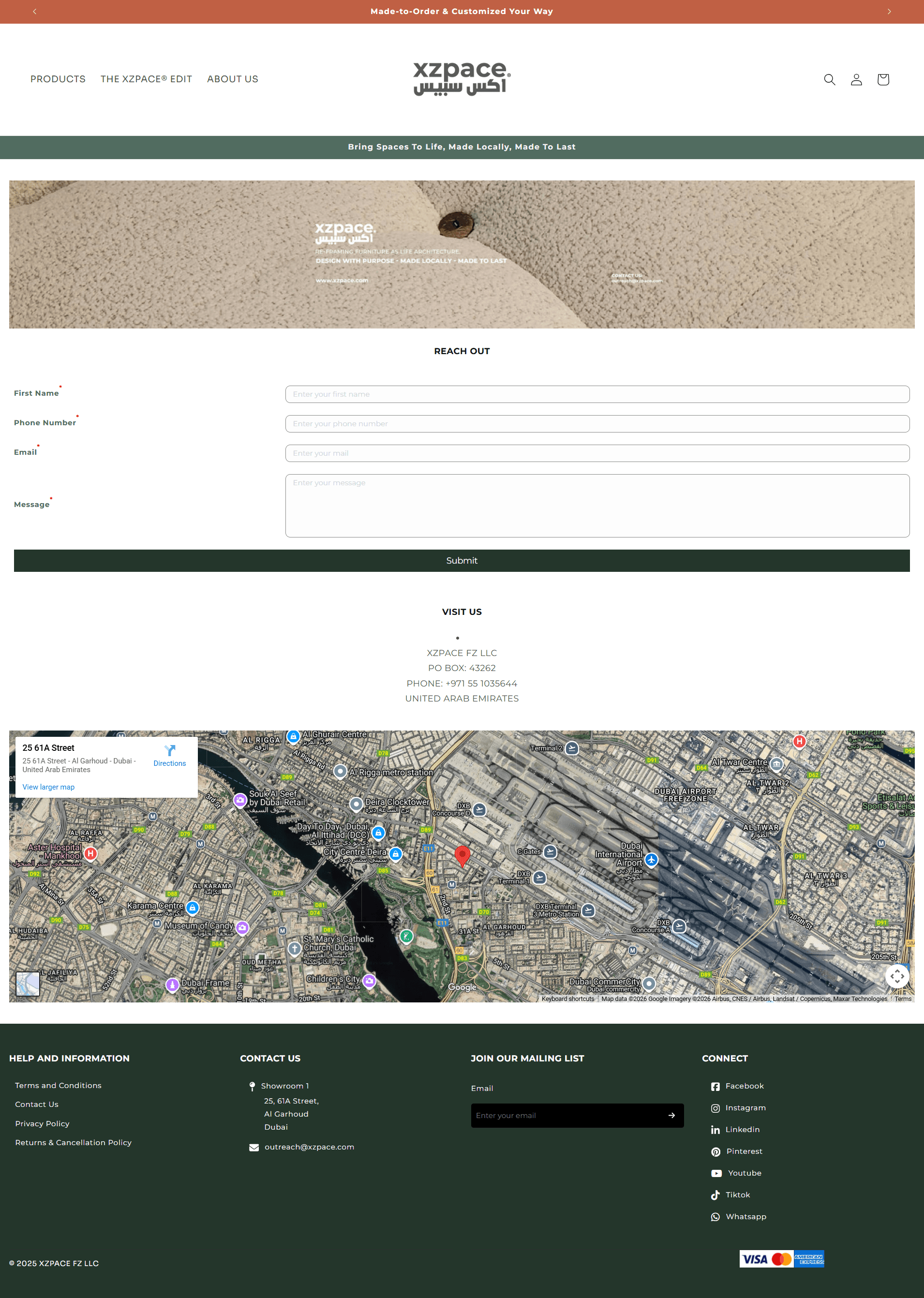Click Deira Clocktower marker on map
The width and height of the screenshot is (924, 1298).
point(356,804)
